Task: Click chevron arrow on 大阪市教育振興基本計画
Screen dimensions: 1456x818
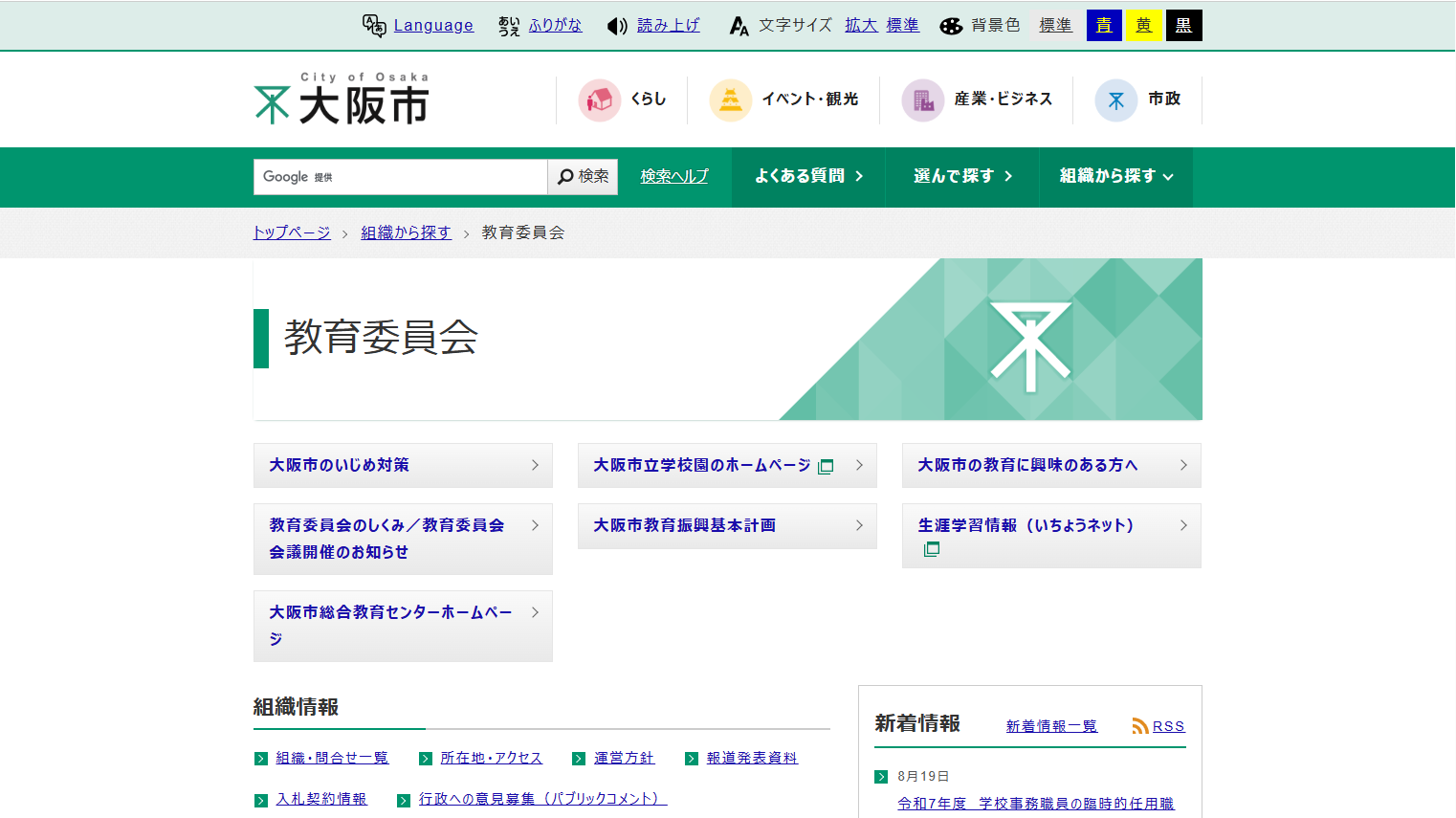Action: [x=859, y=525]
